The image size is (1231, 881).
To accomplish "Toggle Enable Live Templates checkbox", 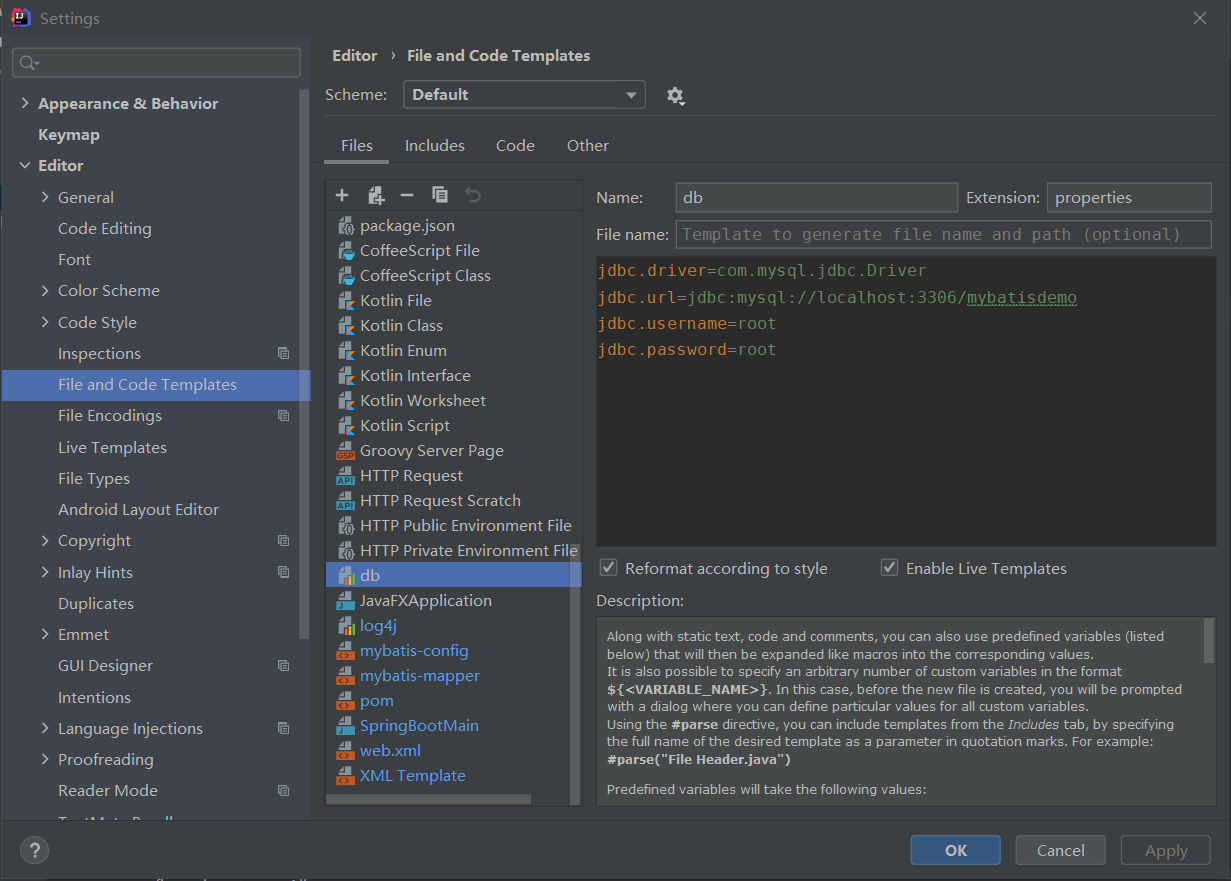I will (889, 568).
